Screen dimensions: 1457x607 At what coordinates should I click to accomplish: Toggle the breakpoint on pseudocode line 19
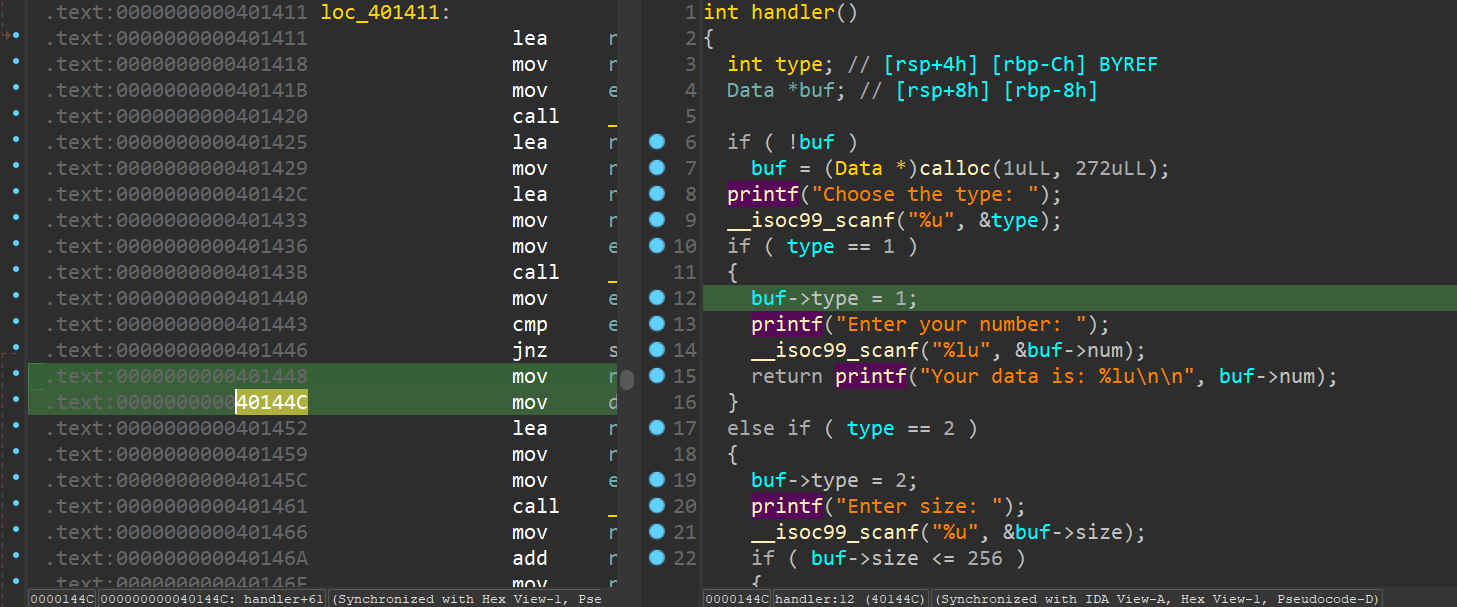click(657, 480)
